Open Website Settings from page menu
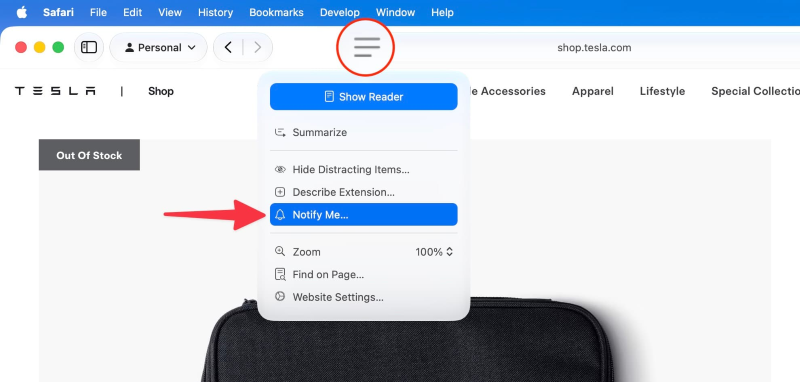This screenshot has height=382, width=800. point(364,297)
